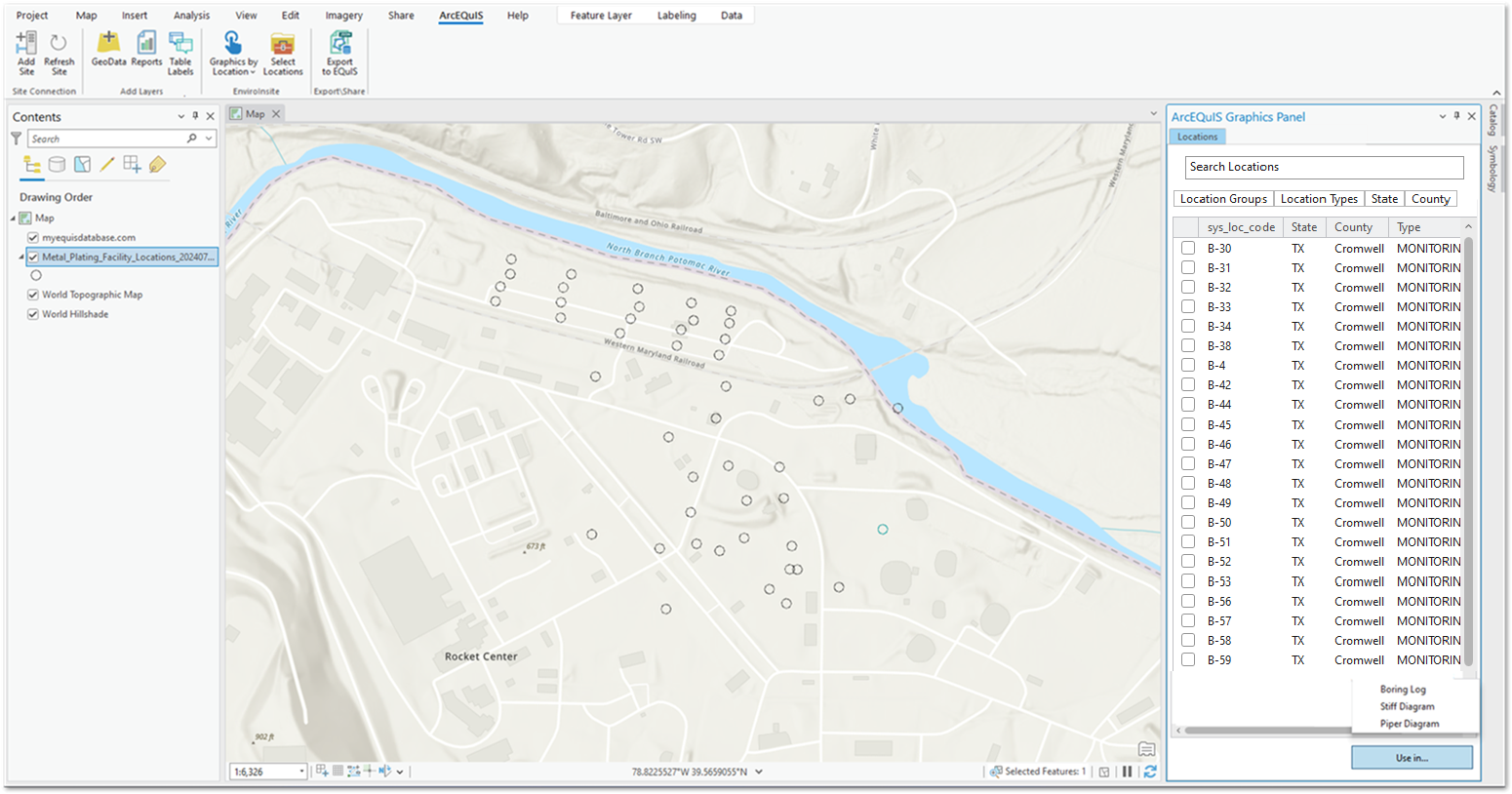The height and width of the screenshot is (794, 1512).
Task: Click the status bar refresh icon
Action: point(1150,772)
